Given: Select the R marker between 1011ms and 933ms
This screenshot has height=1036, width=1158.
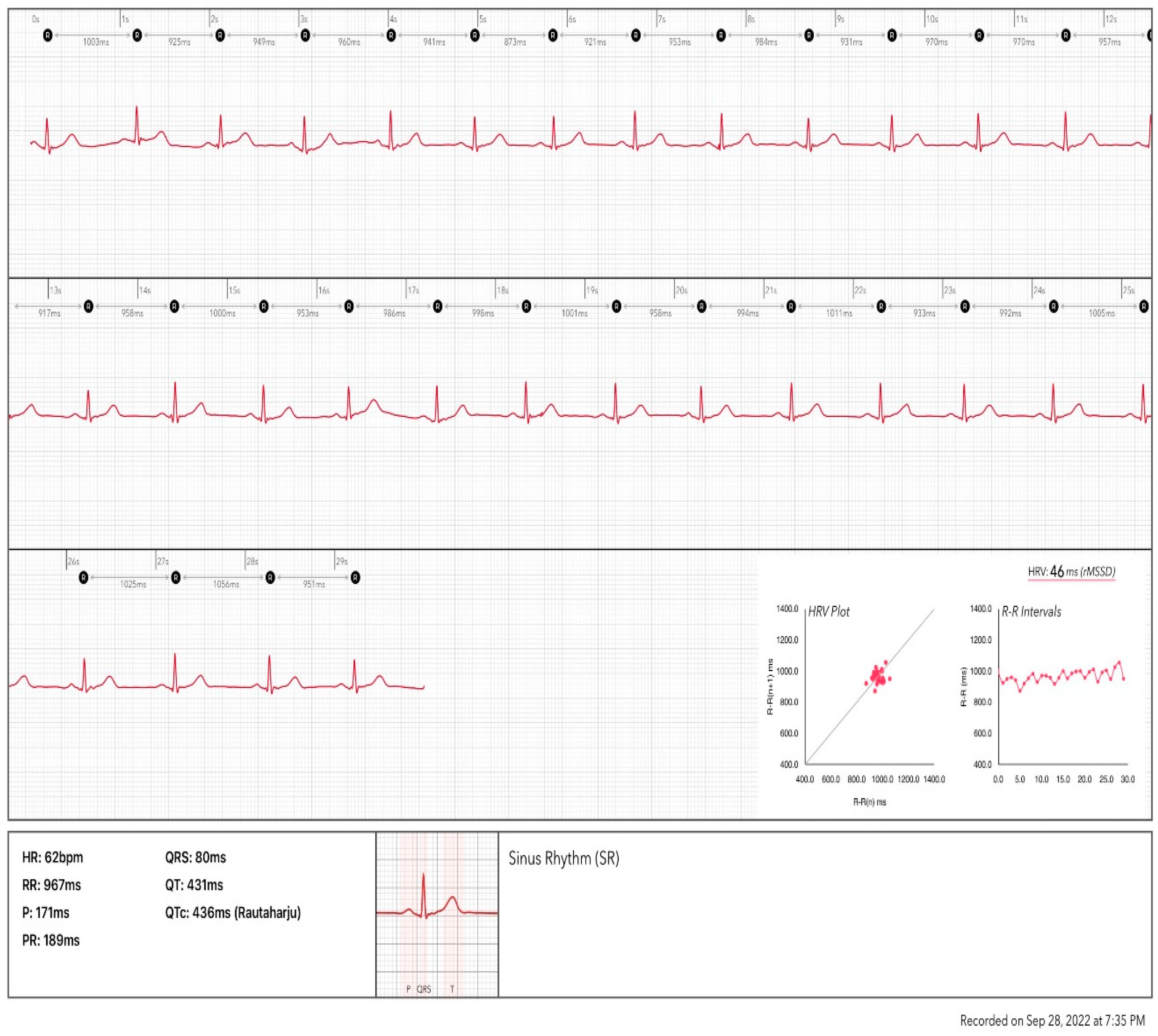Looking at the screenshot, I should coord(881,307).
